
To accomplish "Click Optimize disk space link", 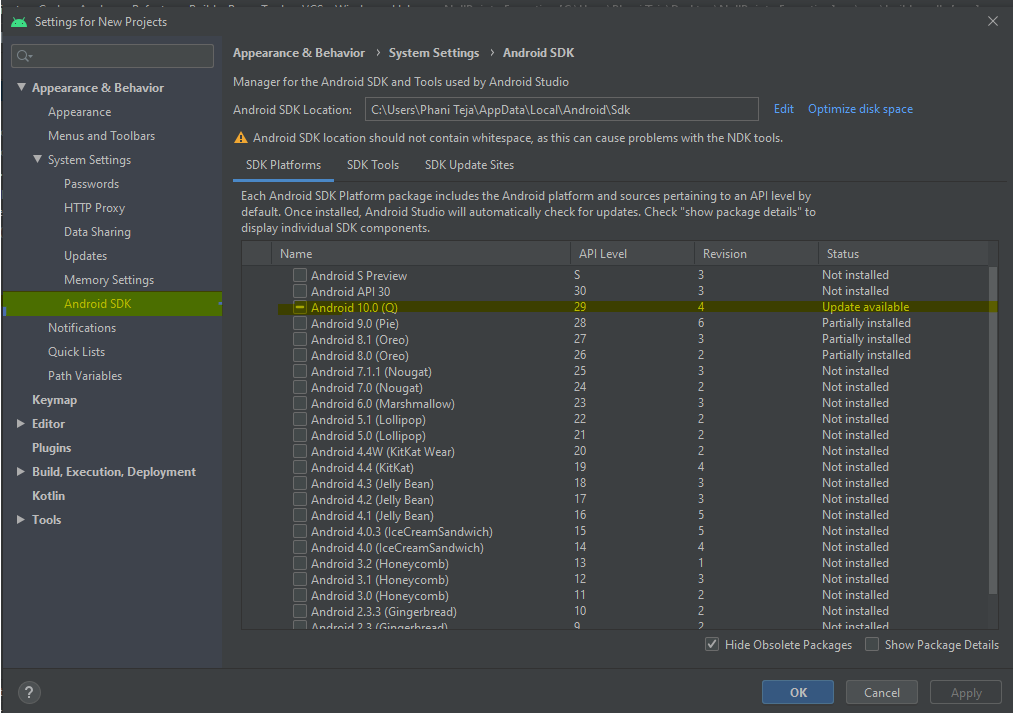I will click(x=860, y=109).
